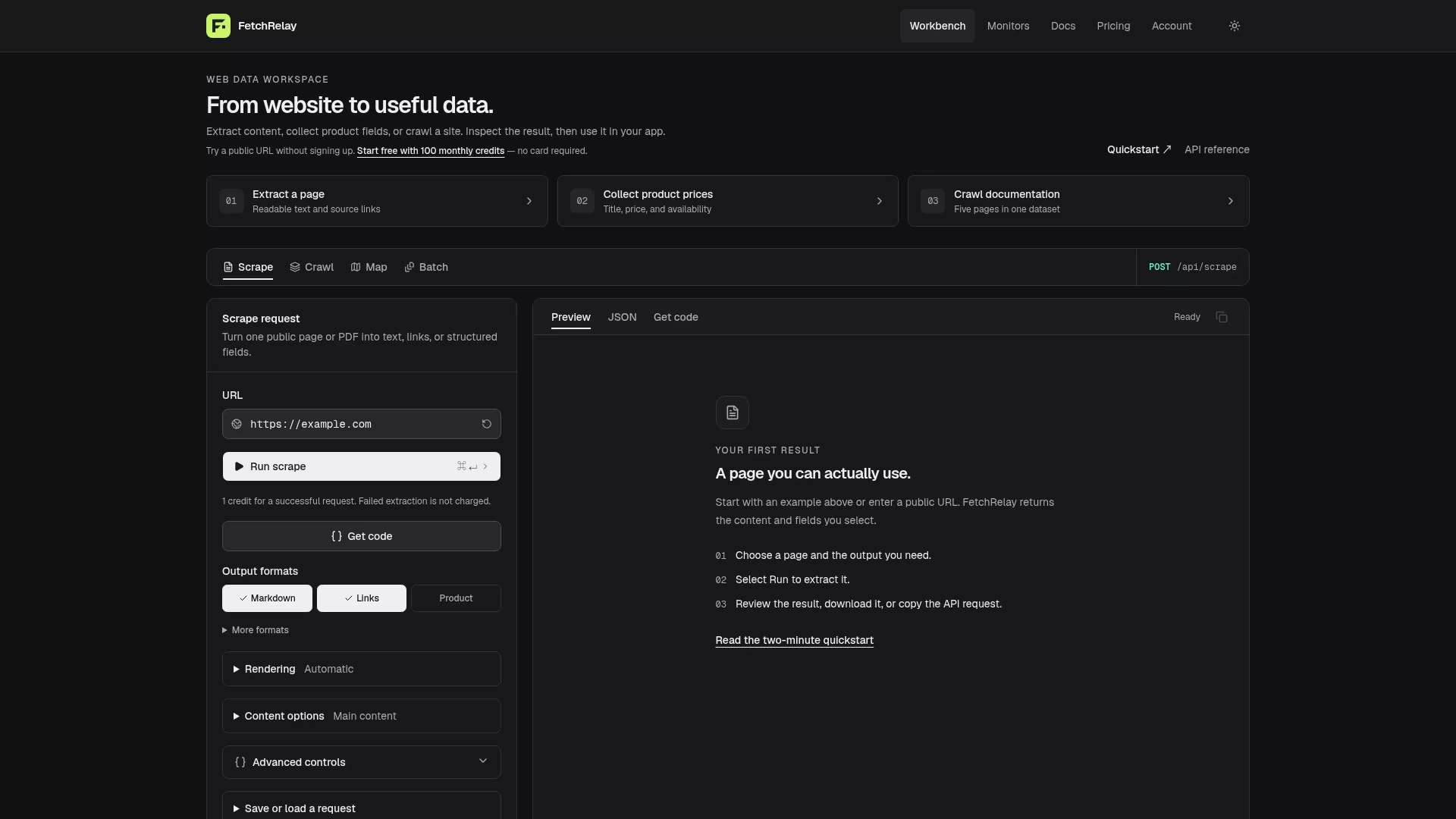
Task: Click the document icon above Your First Result
Action: (x=733, y=413)
